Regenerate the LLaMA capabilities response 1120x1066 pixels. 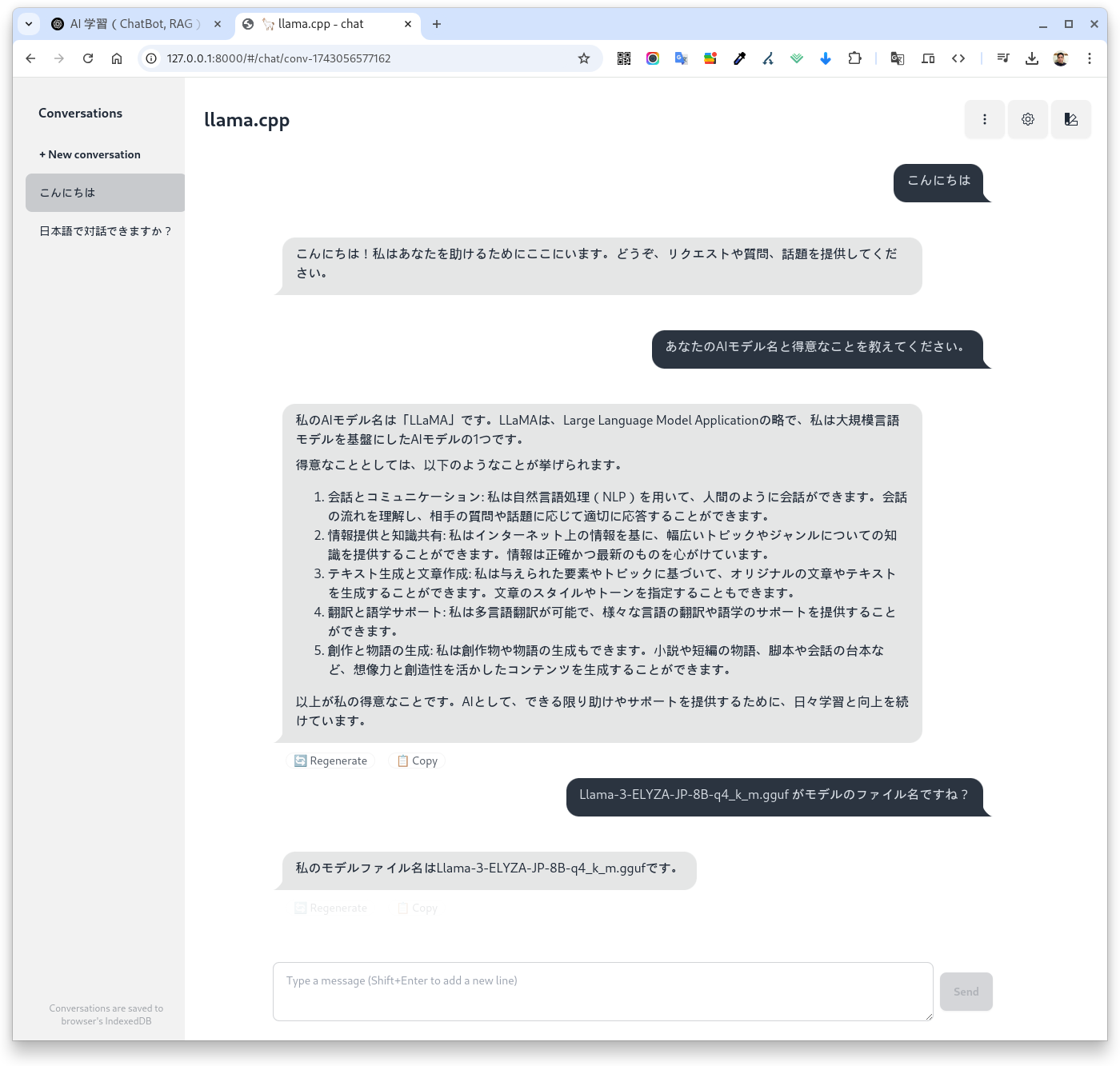[330, 761]
